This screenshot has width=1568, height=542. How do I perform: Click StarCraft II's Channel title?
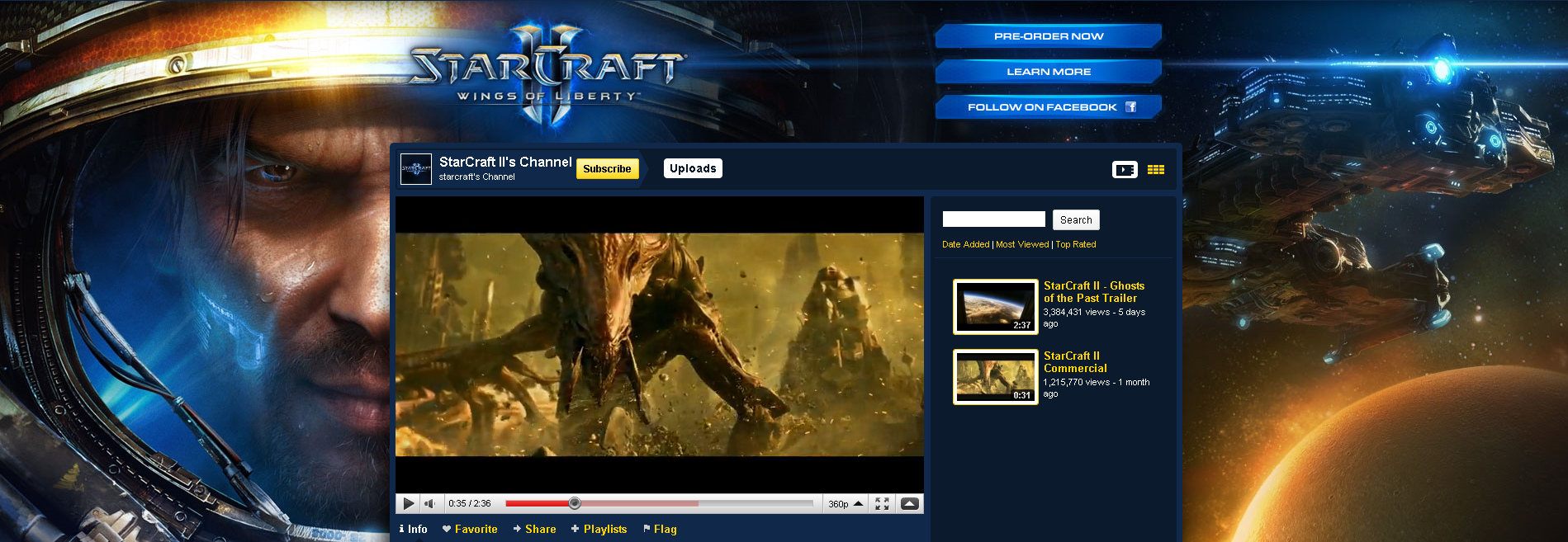pyautogui.click(x=505, y=162)
